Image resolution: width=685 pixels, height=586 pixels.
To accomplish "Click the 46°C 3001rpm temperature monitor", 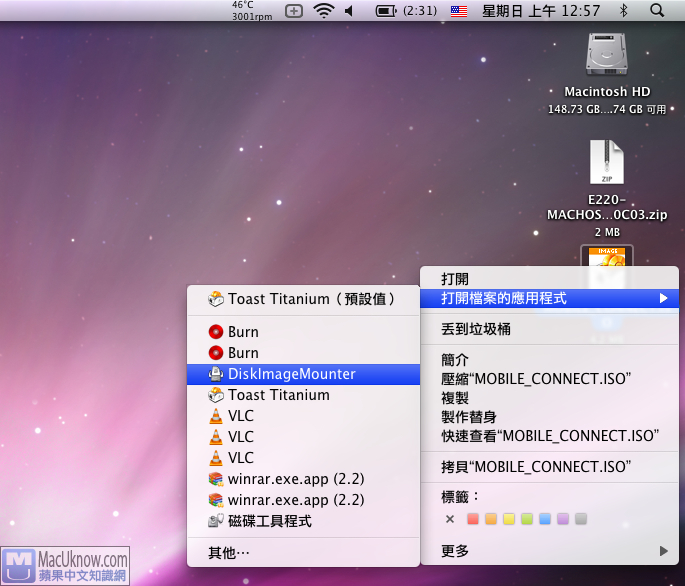I will click(x=252, y=10).
